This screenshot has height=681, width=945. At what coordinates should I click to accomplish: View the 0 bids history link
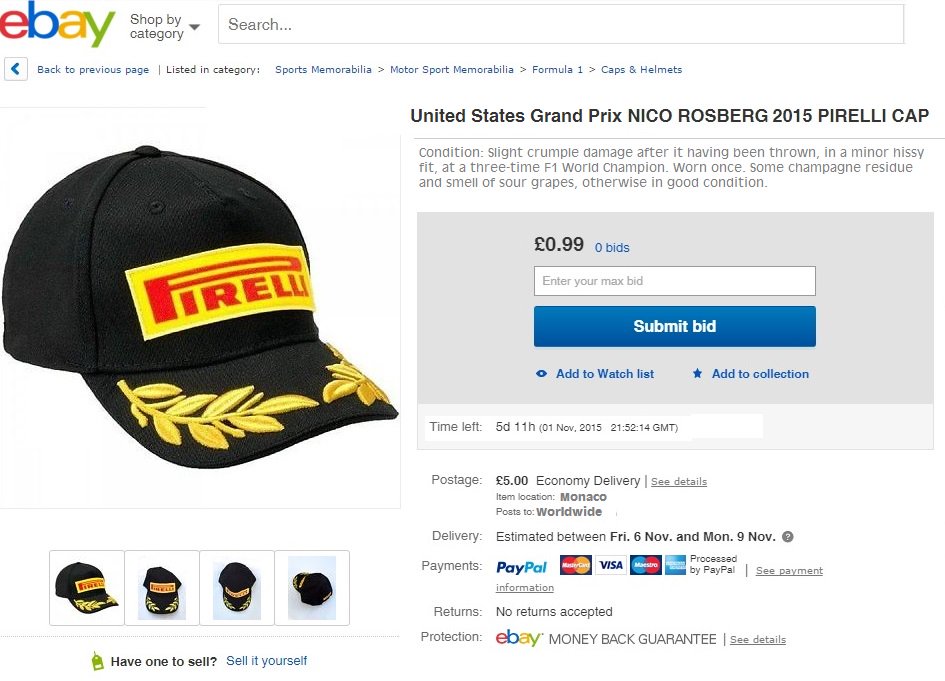coord(612,248)
